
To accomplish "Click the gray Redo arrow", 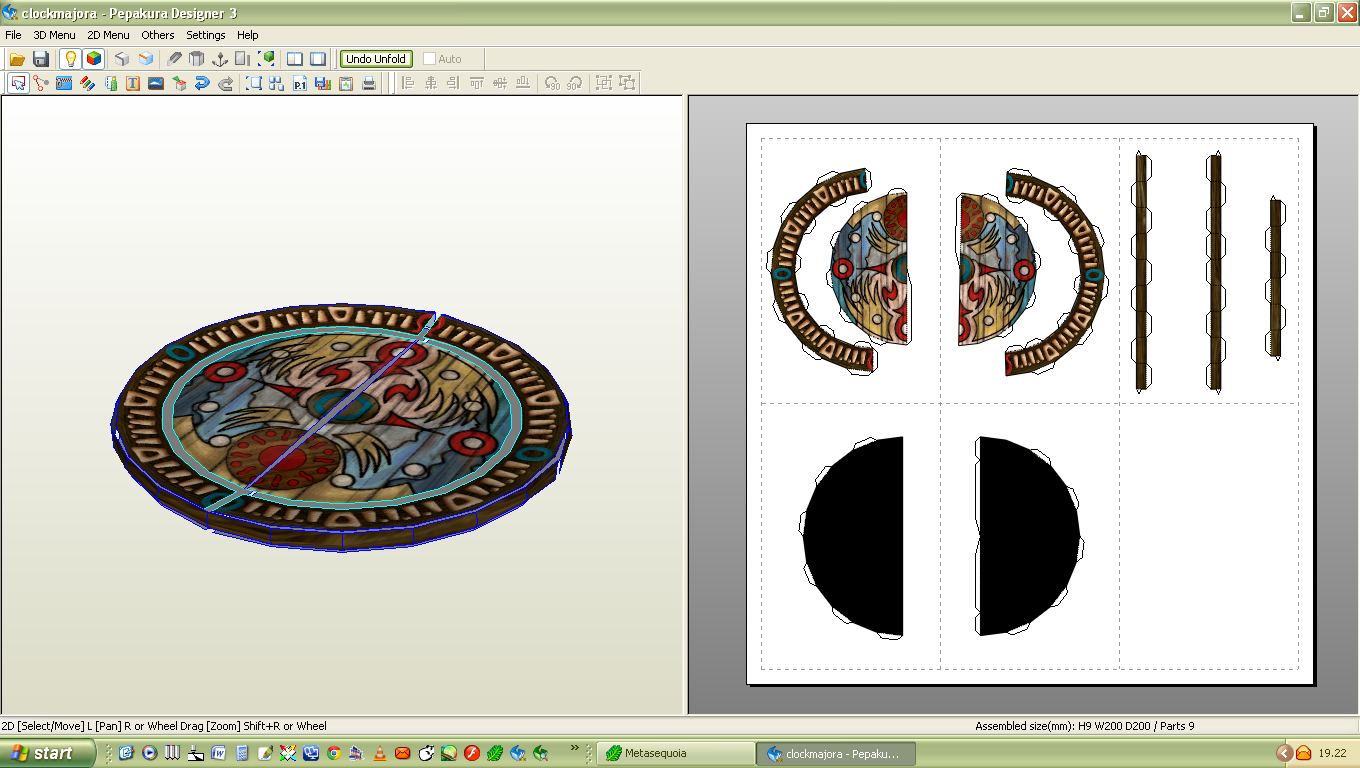I will click(x=225, y=83).
